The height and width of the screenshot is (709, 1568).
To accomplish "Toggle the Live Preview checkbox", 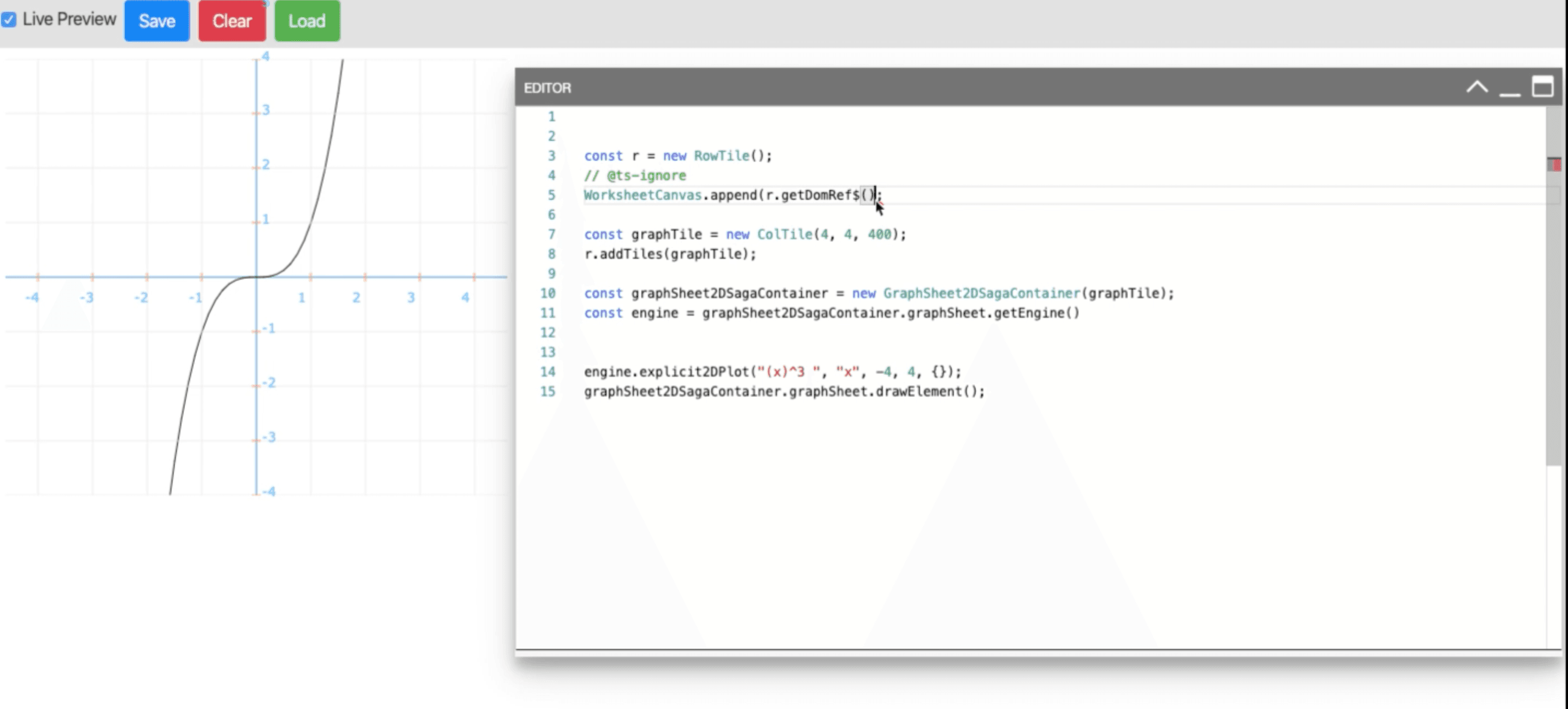I will 9,20.
